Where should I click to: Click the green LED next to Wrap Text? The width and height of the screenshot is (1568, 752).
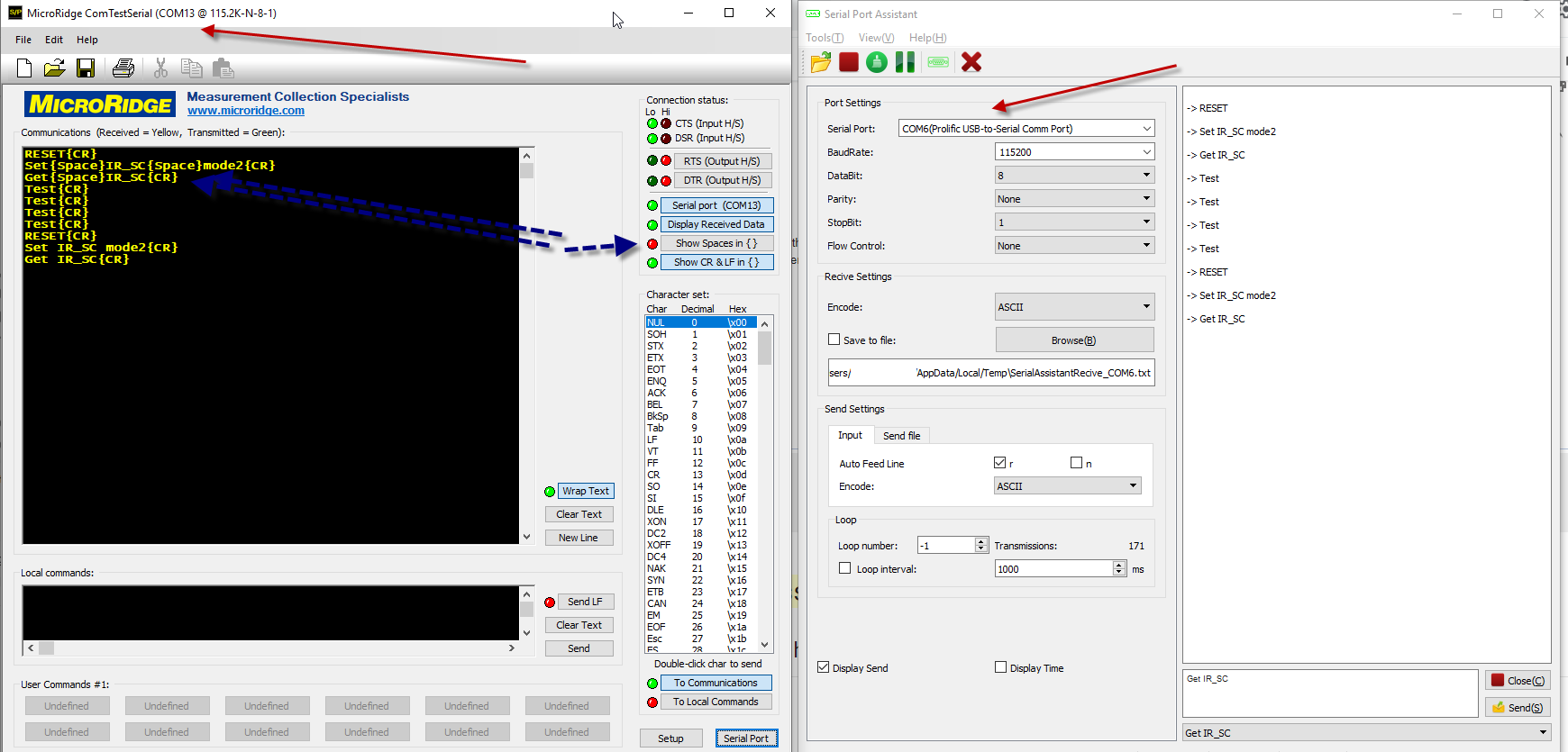click(550, 492)
